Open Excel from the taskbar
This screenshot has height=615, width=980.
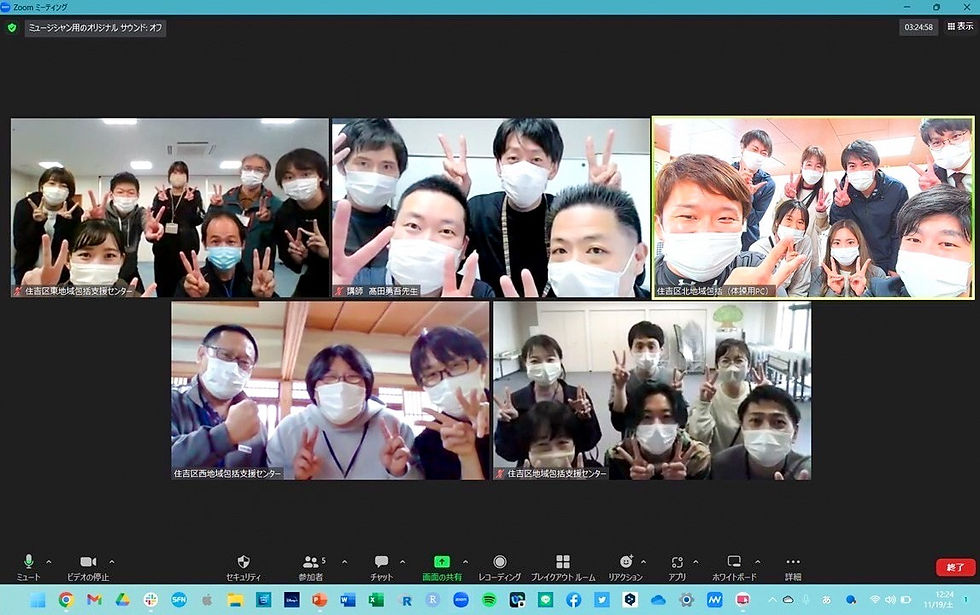376,600
